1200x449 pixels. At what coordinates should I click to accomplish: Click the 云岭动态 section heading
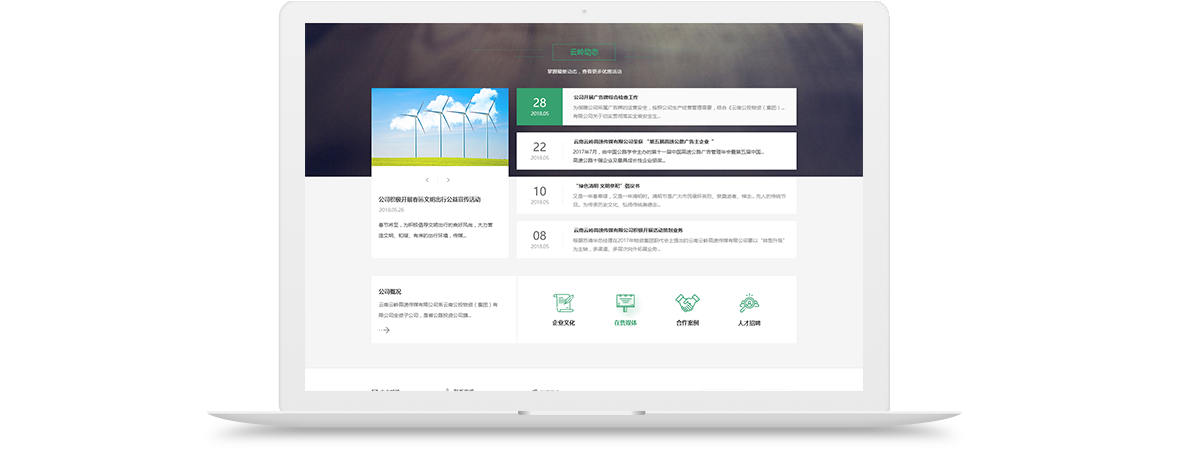583,52
